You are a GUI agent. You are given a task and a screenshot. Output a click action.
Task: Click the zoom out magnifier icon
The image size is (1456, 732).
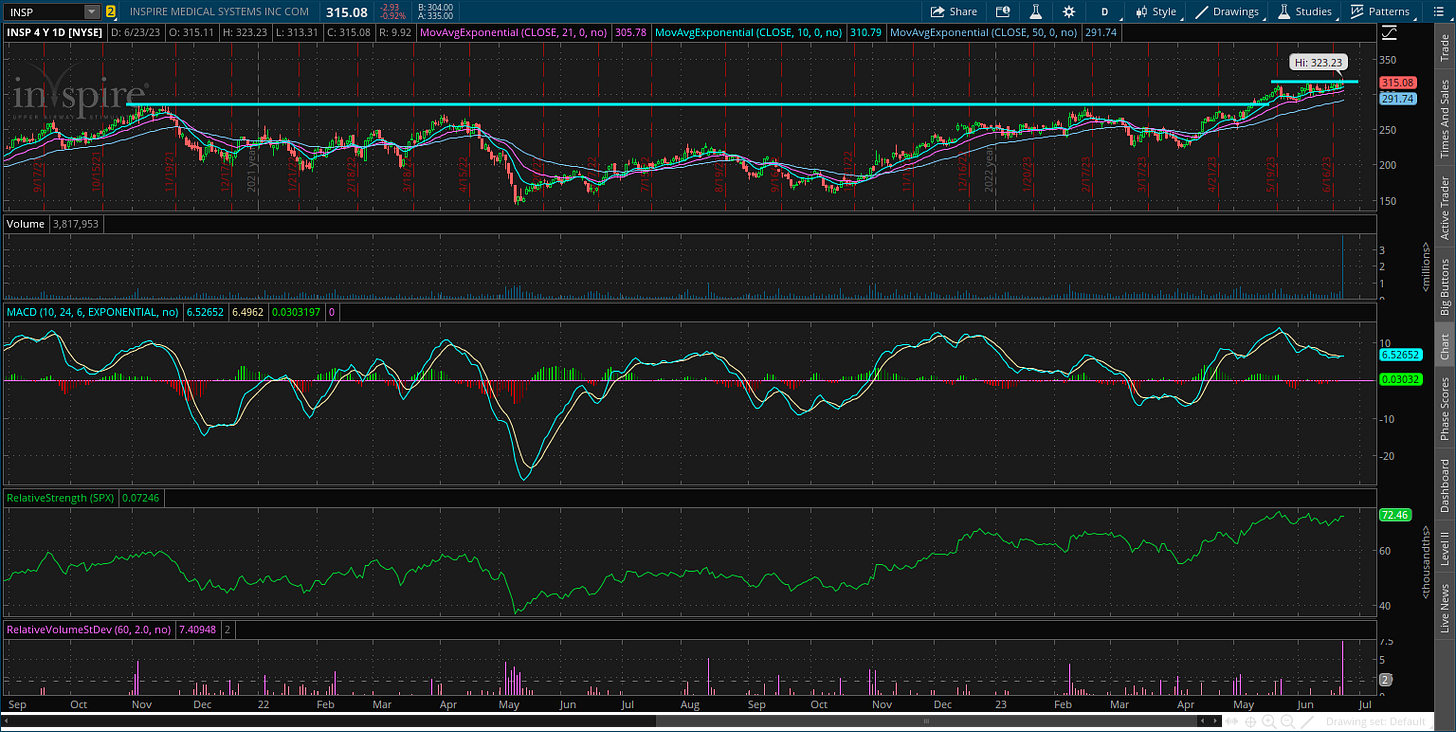coord(1286,721)
